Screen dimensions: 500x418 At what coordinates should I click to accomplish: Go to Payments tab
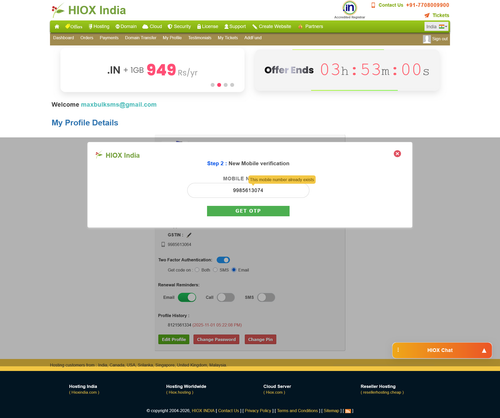pyautogui.click(x=109, y=38)
